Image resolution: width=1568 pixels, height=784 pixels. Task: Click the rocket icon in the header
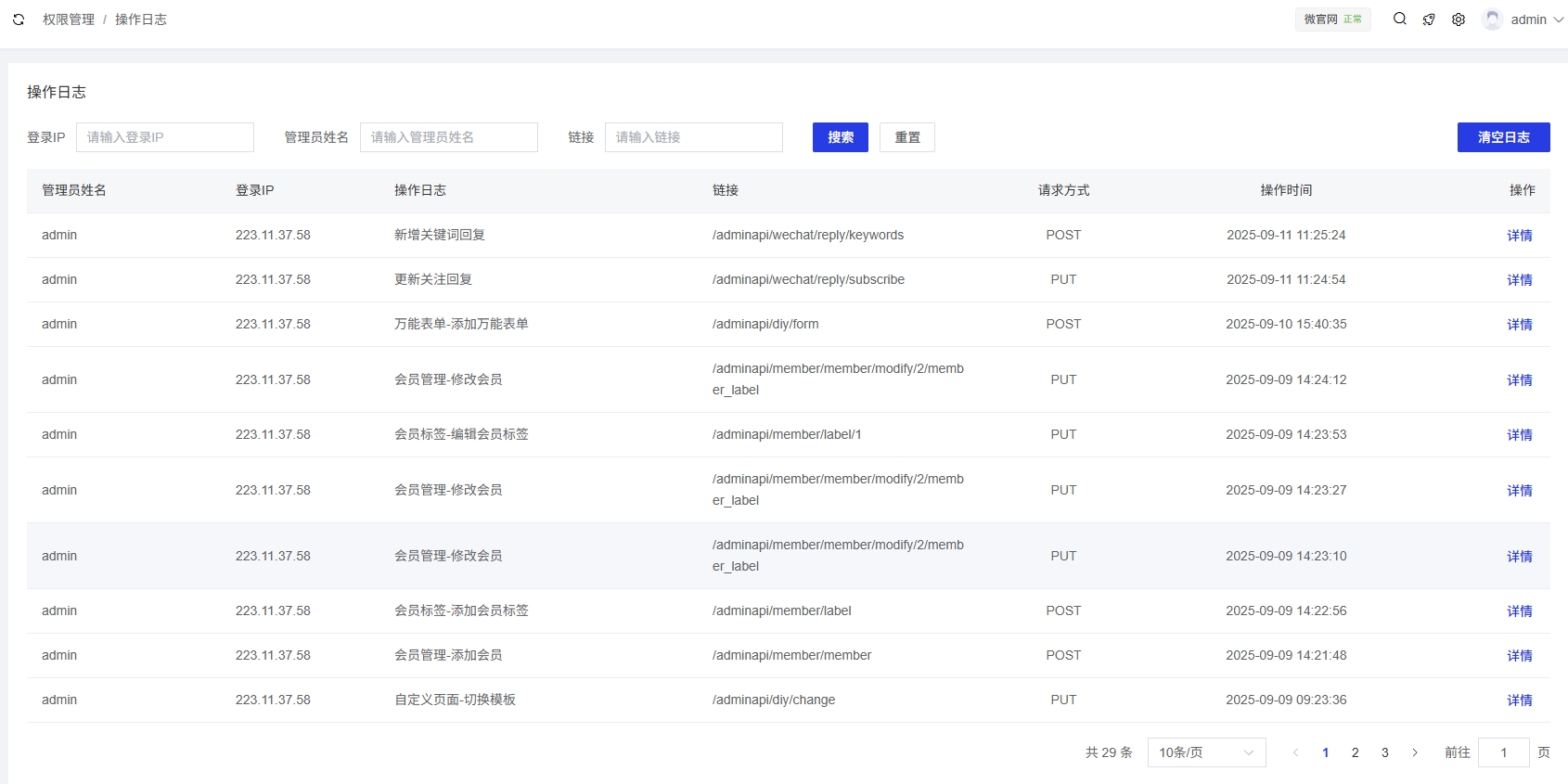point(1429,19)
